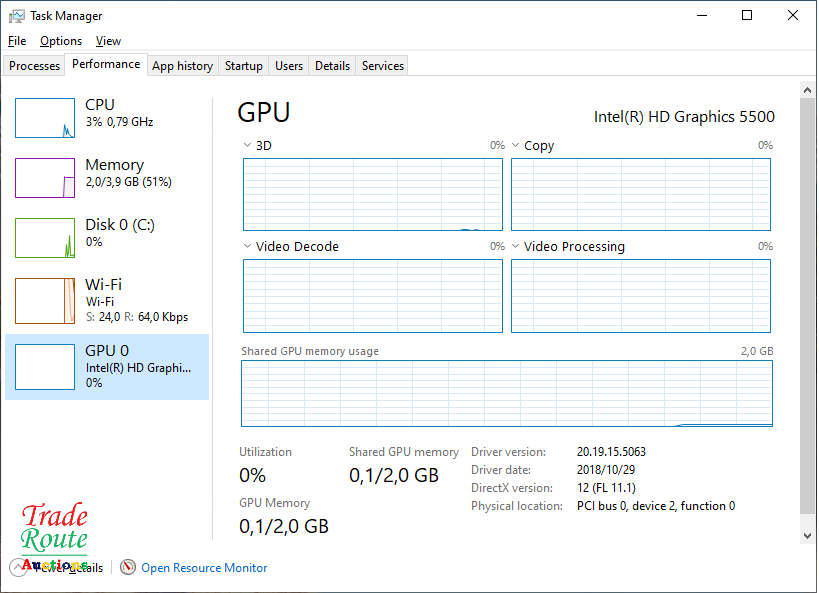The width and height of the screenshot is (819, 593).
Task: Open the Video Processing engine dropdown
Action: coord(516,247)
